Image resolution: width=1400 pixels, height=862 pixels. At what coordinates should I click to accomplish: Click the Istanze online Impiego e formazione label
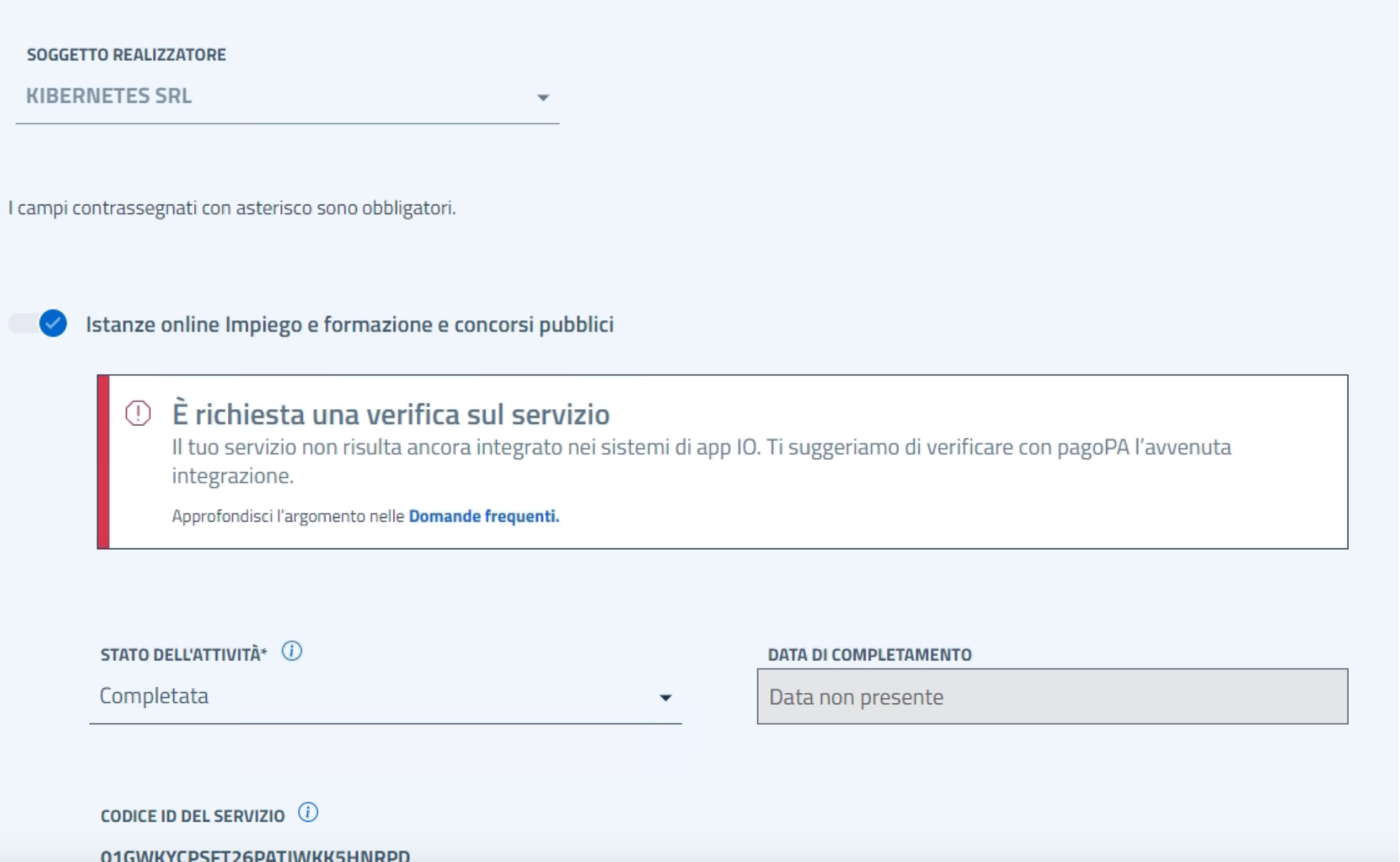pos(350,324)
